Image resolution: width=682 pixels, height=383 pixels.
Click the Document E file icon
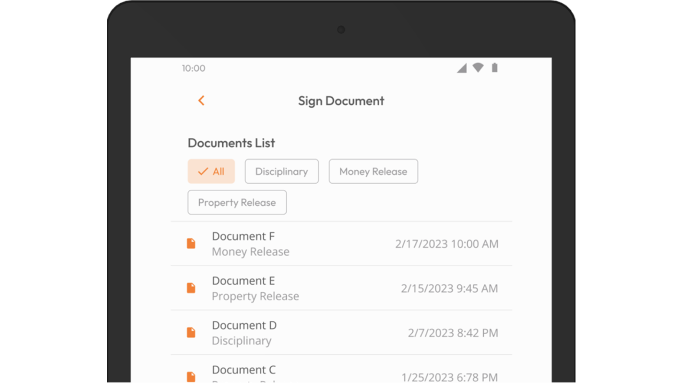point(191,288)
